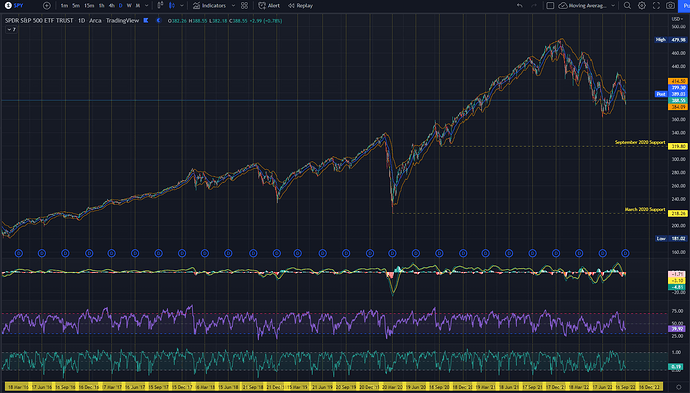Image resolution: width=690 pixels, height=393 pixels.
Task: Click the September 2020 Support line label
Action: pos(640,142)
